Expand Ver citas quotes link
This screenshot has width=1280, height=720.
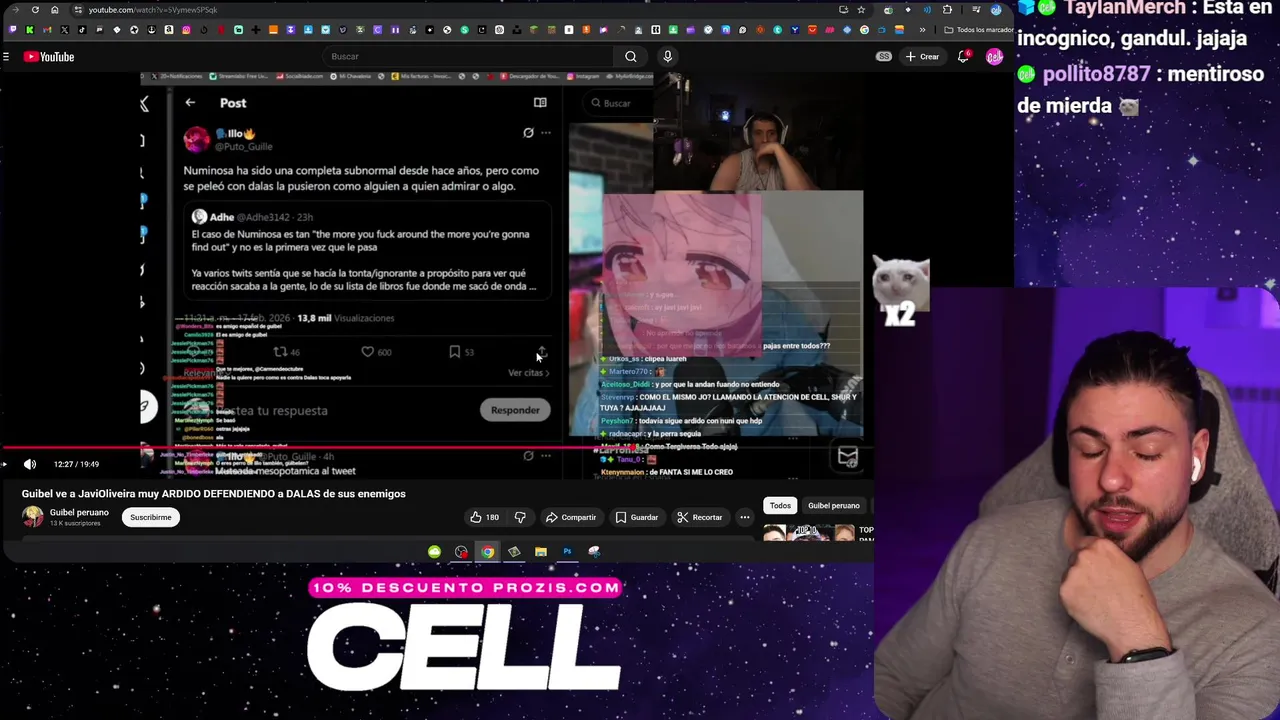528,373
